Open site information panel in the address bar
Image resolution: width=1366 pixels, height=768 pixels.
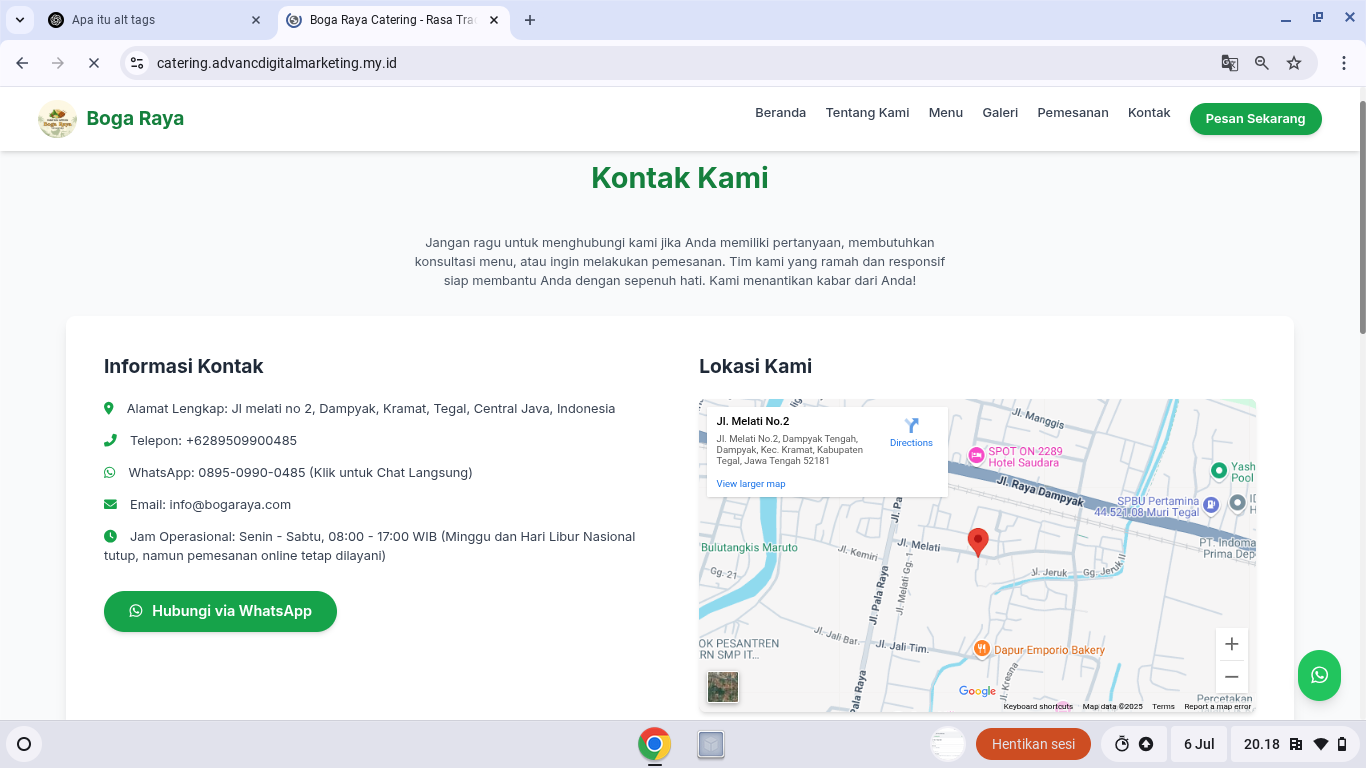[x=136, y=62]
